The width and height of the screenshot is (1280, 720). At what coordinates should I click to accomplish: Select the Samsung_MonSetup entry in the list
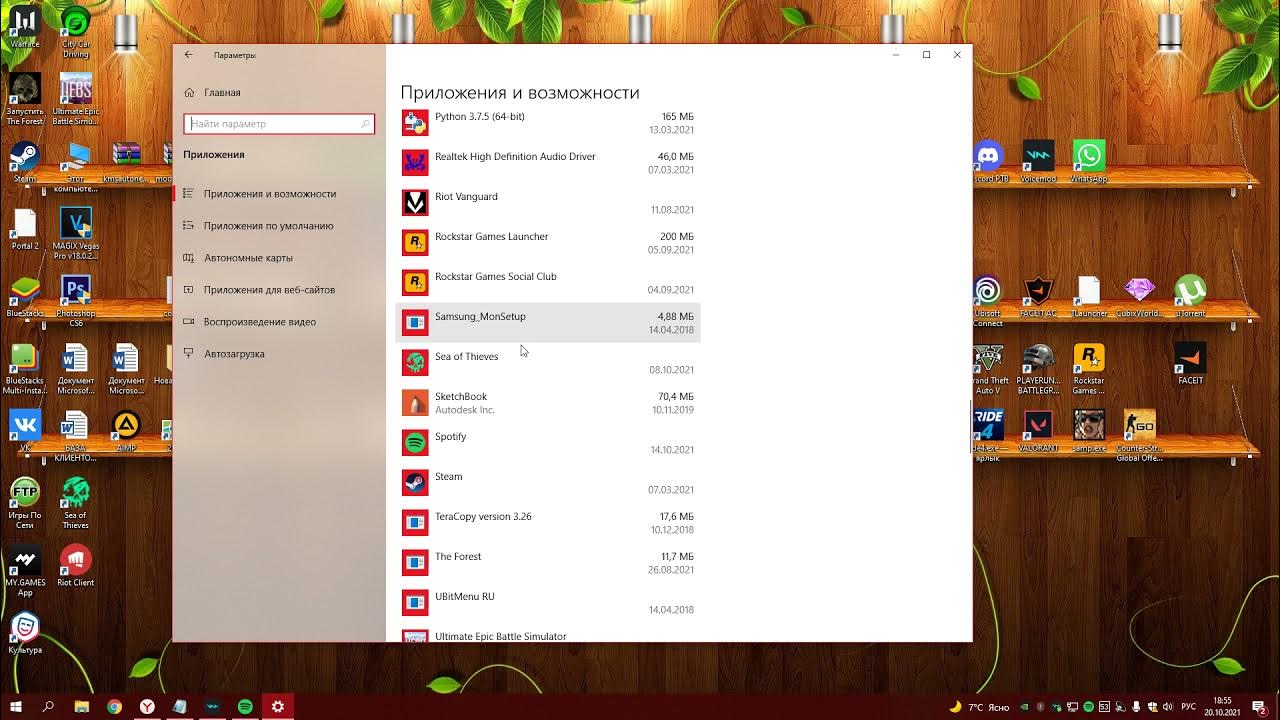click(x=548, y=322)
